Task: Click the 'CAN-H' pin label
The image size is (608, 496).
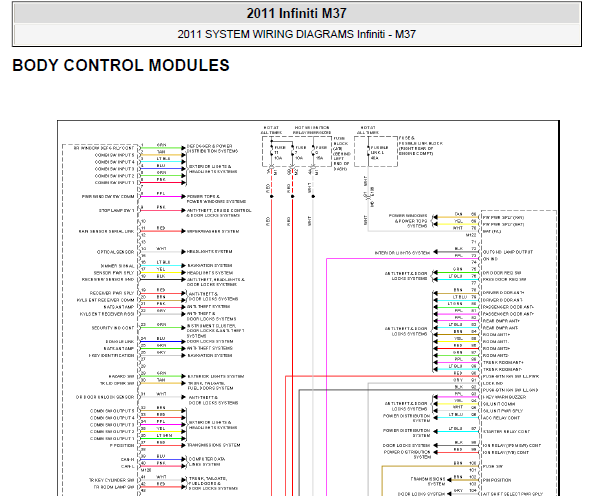Action: [x=128, y=460]
